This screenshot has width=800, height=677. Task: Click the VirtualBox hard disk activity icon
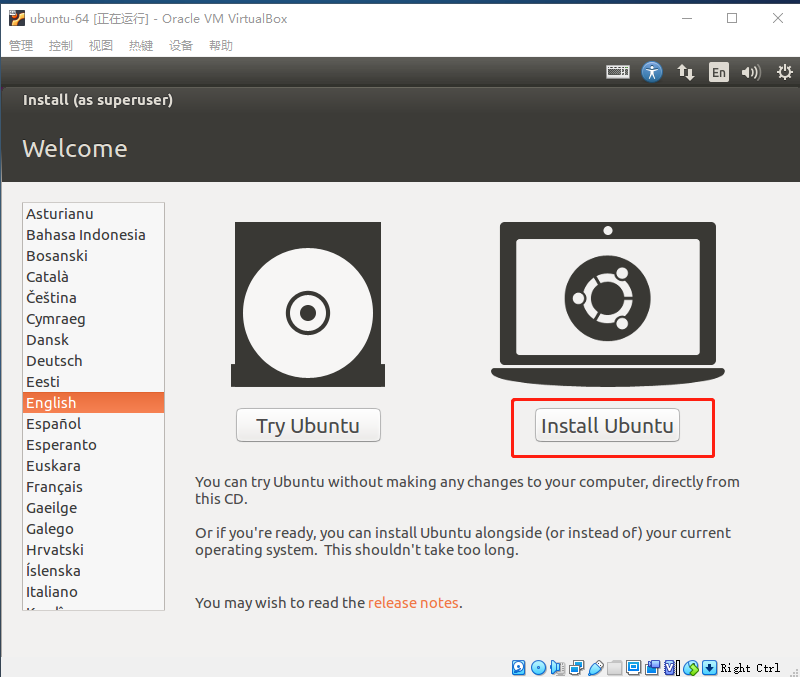[x=518, y=667]
